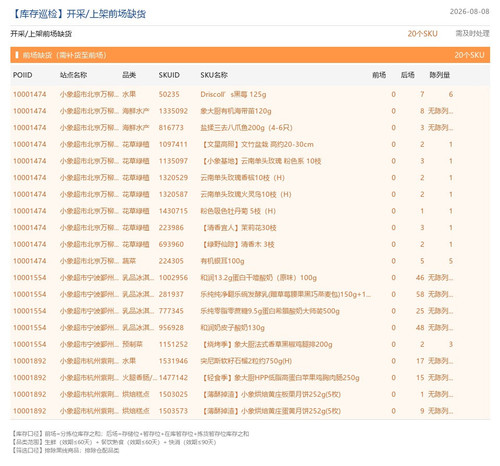Select SKUID 1335092

point(173,111)
